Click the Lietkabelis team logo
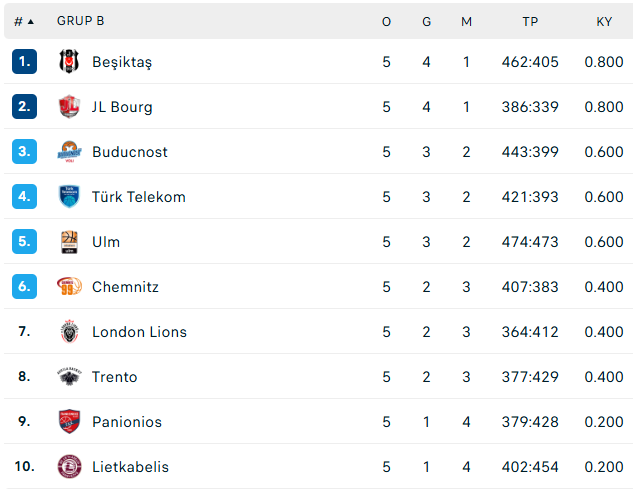 tap(69, 467)
